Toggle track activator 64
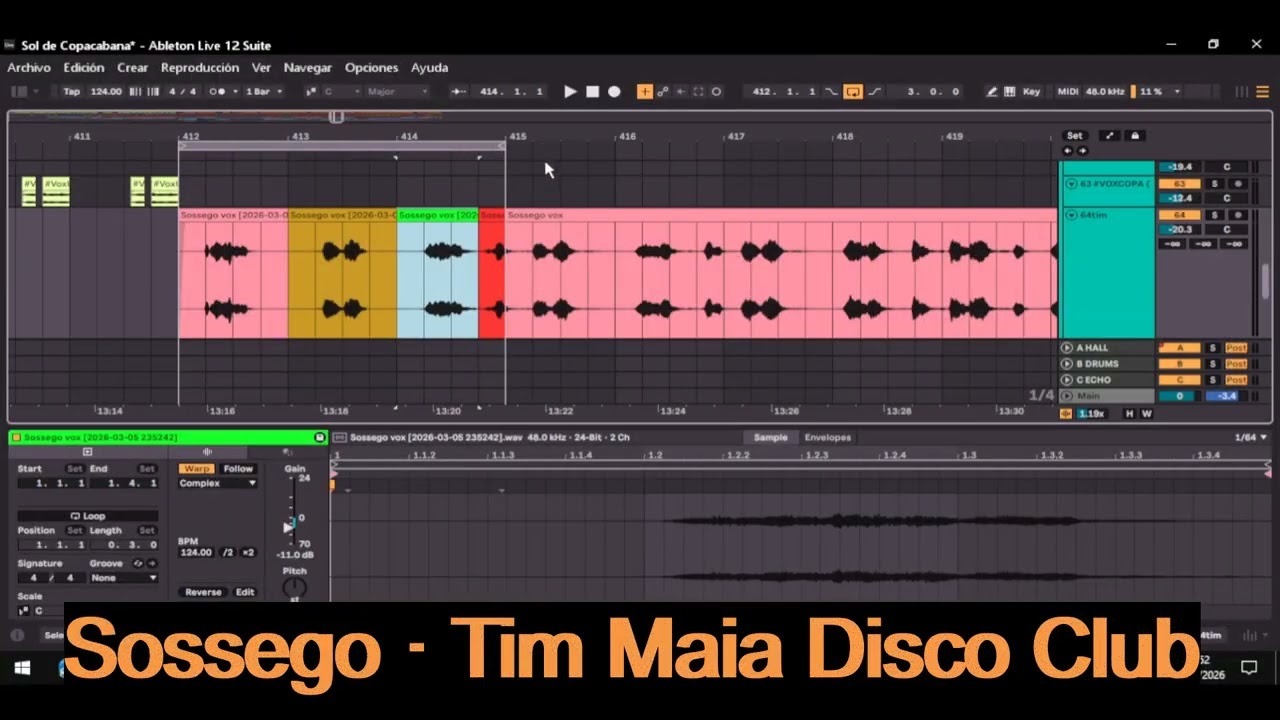The height and width of the screenshot is (720, 1280). tap(1179, 215)
